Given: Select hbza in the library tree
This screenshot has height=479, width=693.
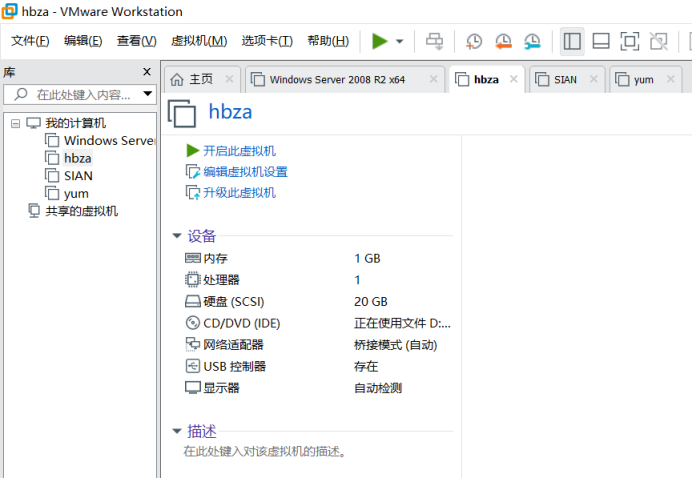Looking at the screenshot, I should [x=78, y=158].
